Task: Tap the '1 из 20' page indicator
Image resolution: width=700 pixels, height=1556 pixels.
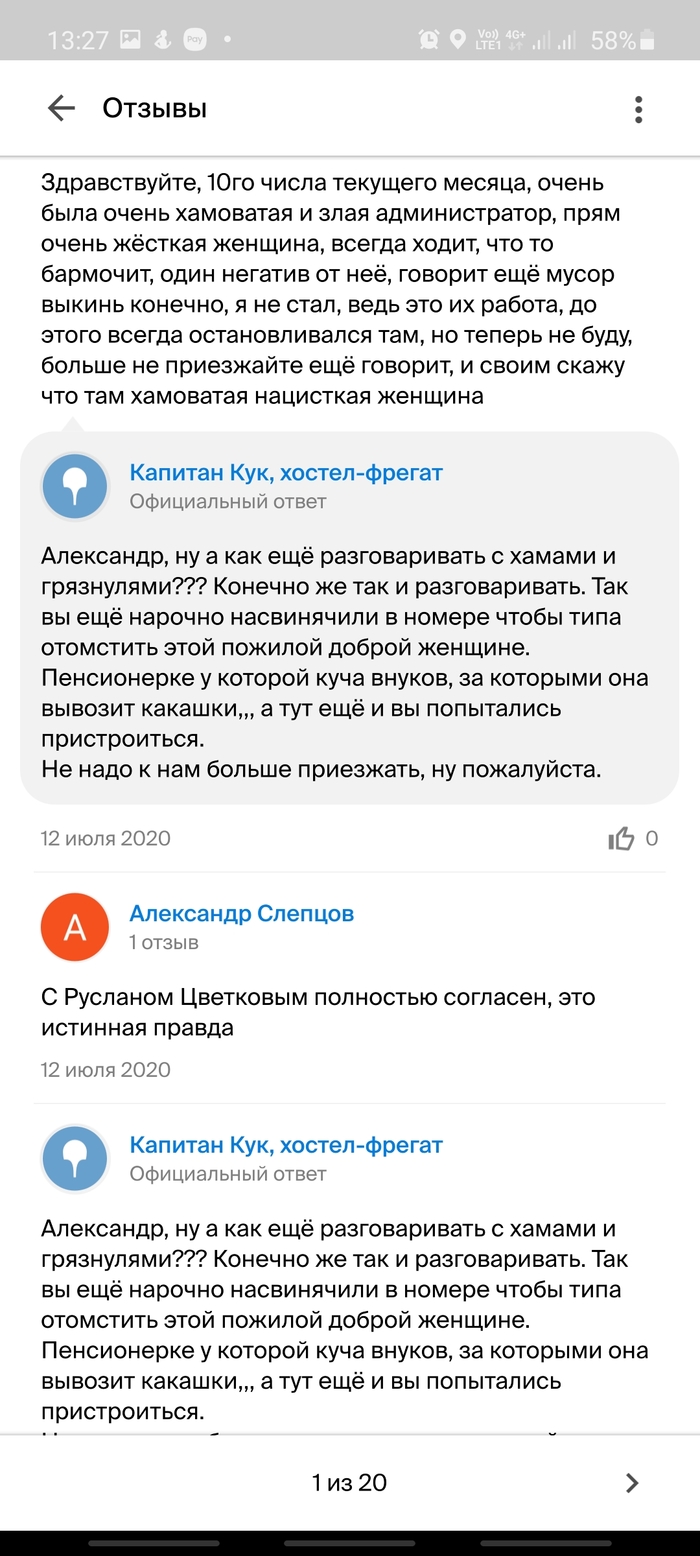Action: coord(349,1483)
